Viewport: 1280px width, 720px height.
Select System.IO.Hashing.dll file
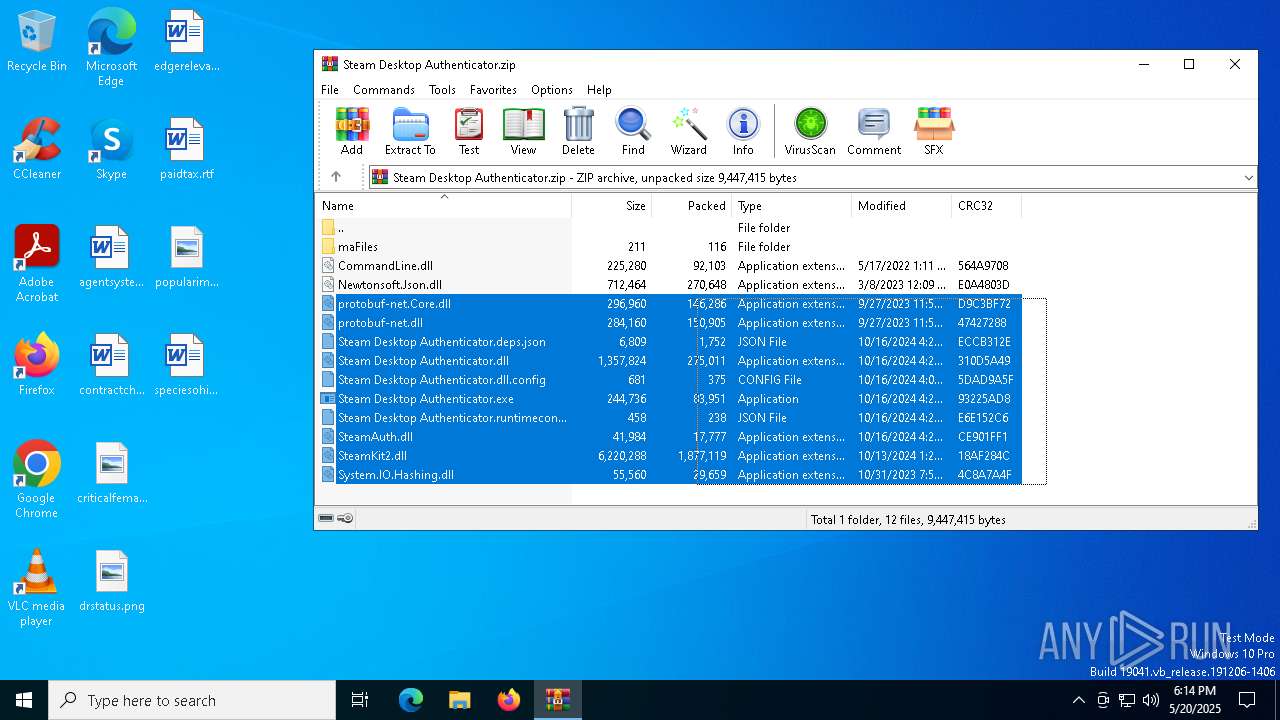click(x=670, y=475)
